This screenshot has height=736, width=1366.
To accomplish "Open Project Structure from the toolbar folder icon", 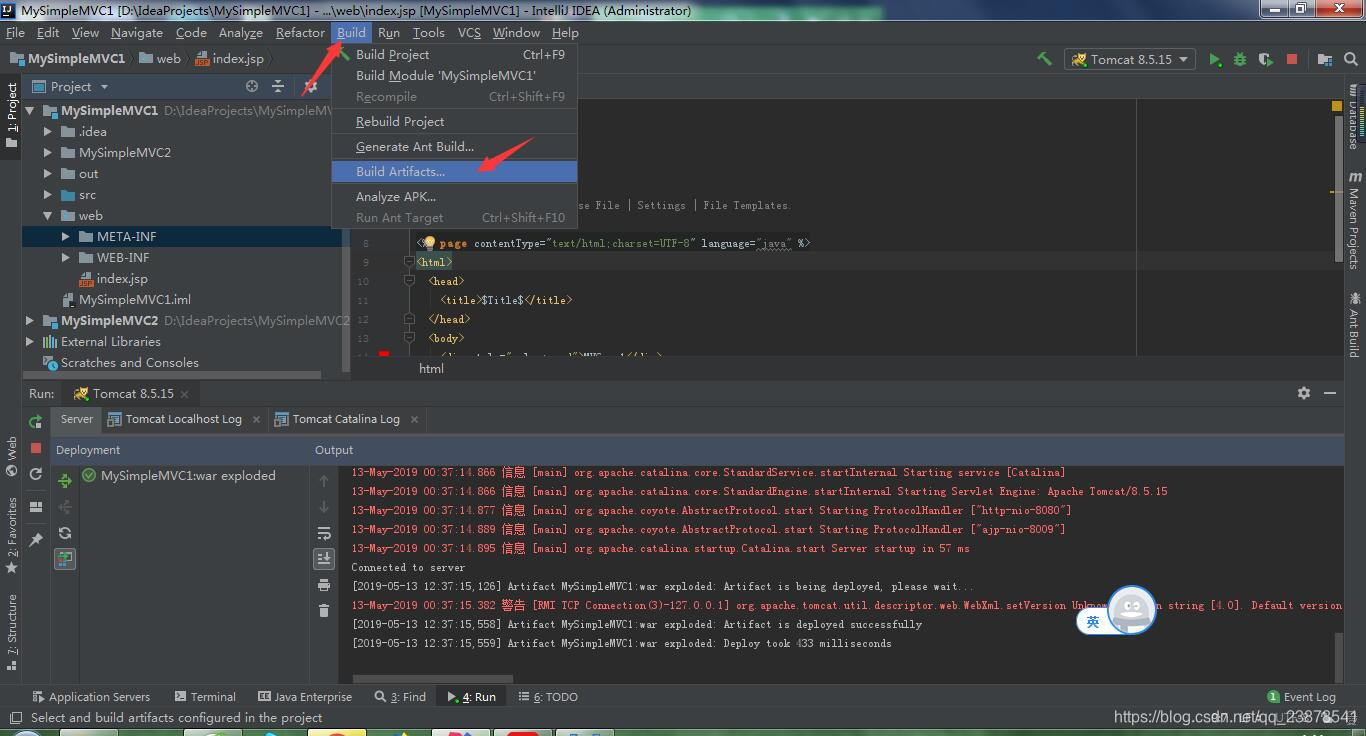I will 1325,59.
